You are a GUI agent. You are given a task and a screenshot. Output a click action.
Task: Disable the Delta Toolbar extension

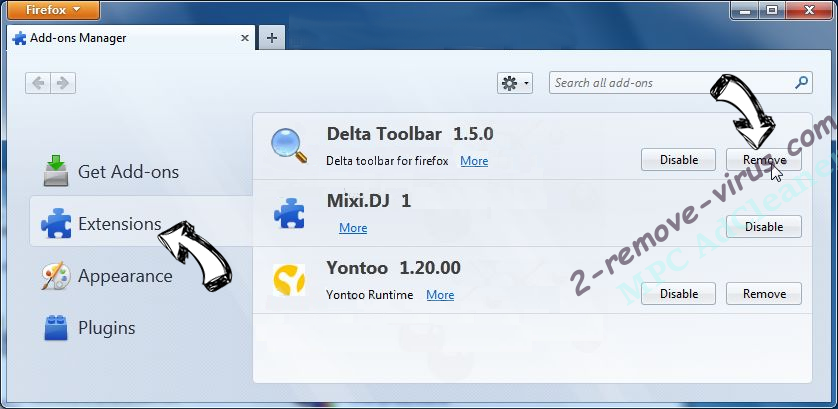pyautogui.click(x=678, y=160)
